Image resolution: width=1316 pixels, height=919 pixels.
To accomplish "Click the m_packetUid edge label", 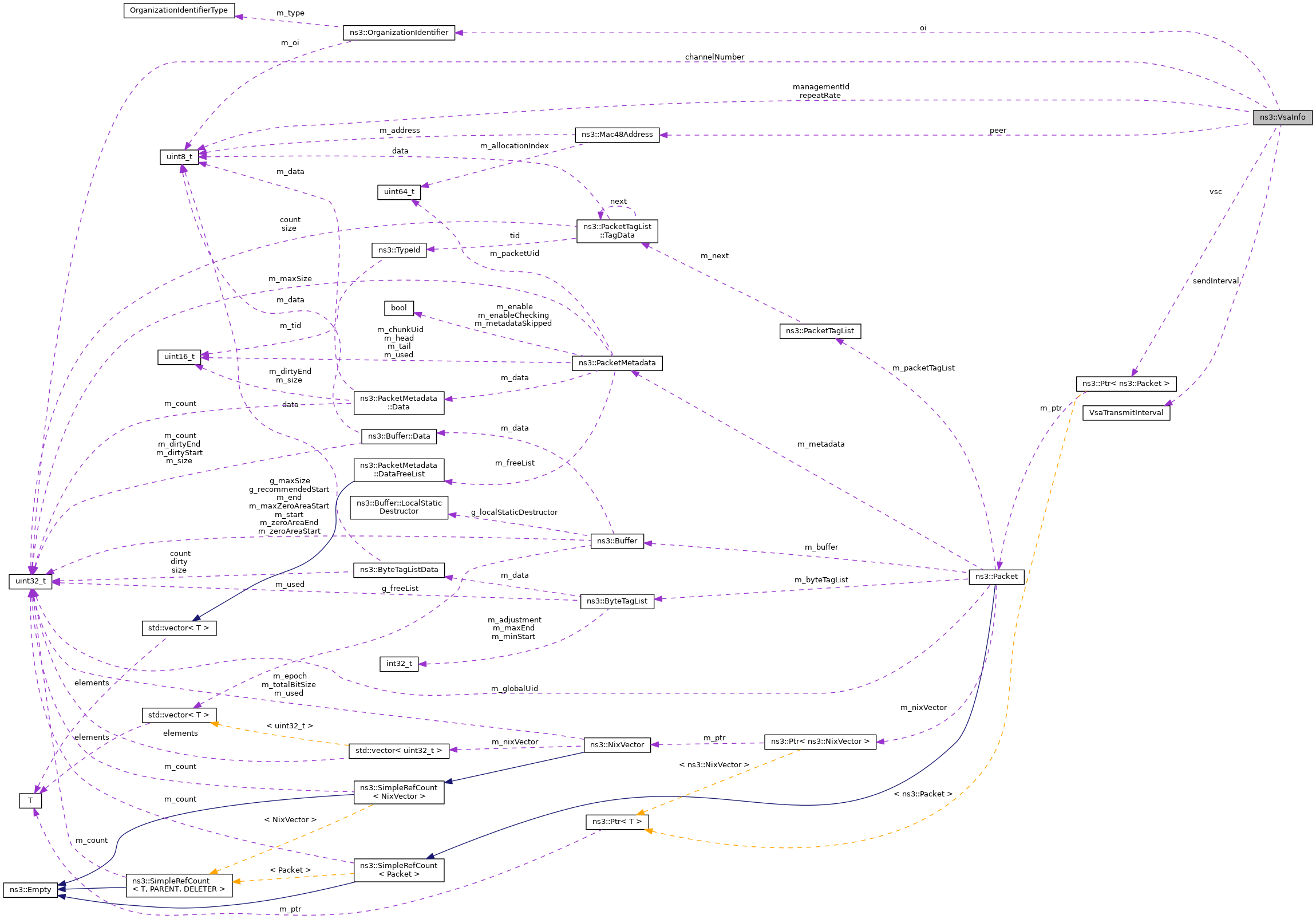I will tap(515, 254).
